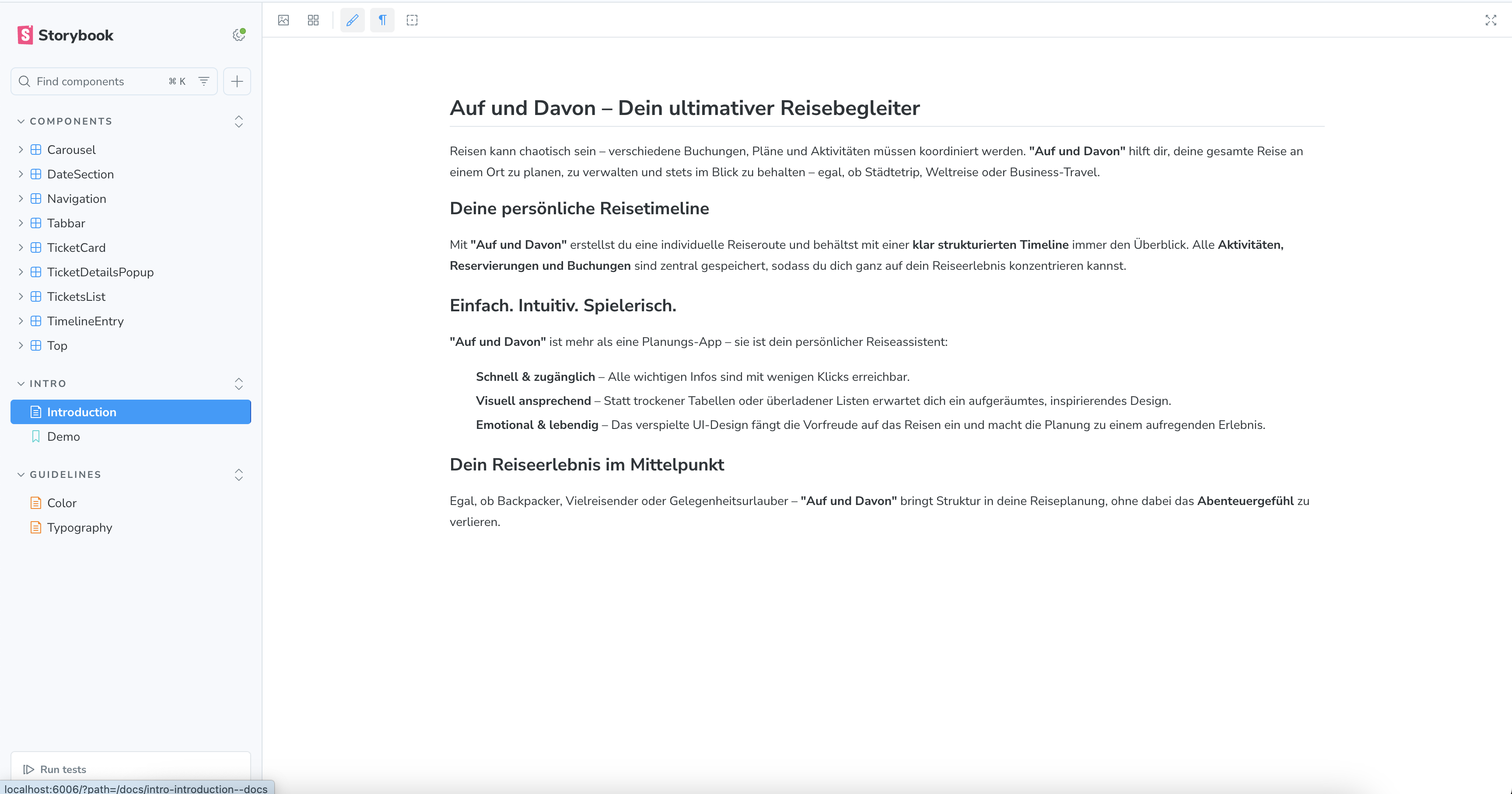
Task: Open the Demo page under INTRO
Action: pyautogui.click(x=64, y=436)
